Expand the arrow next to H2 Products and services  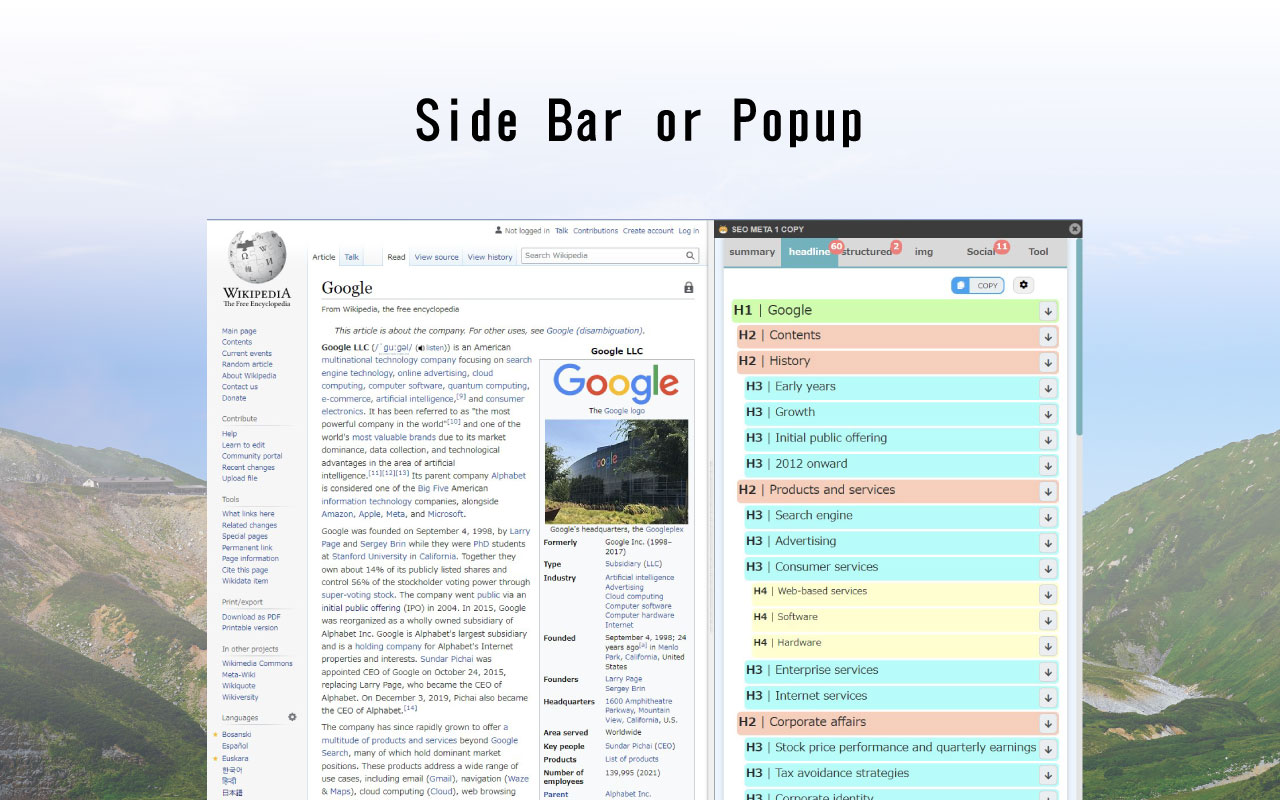tap(1047, 491)
